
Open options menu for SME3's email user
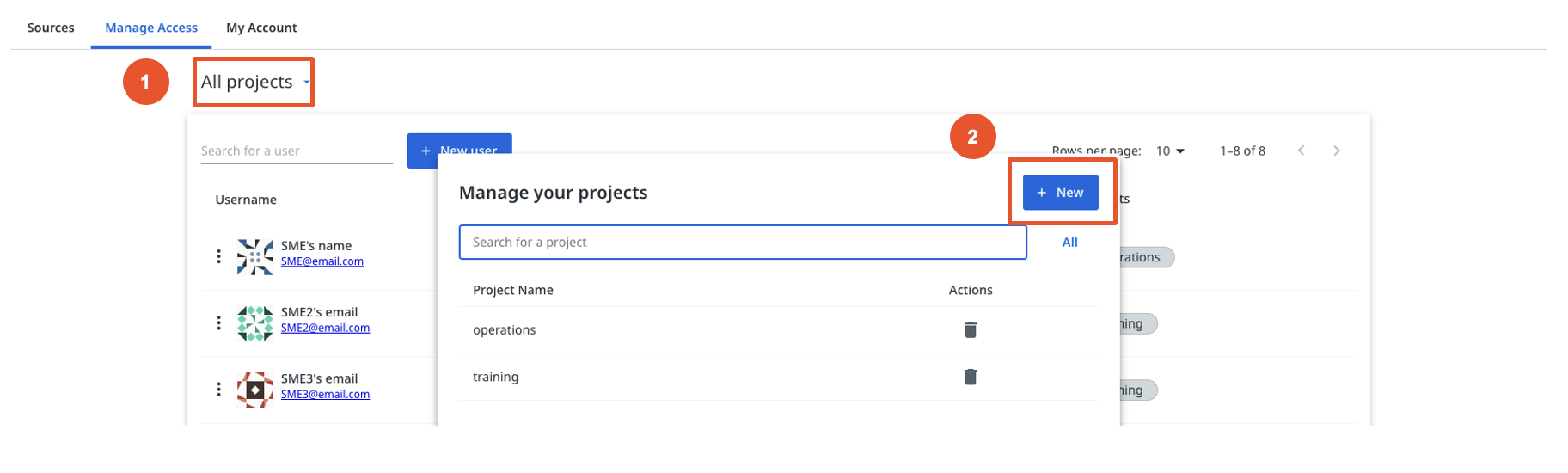[218, 389]
